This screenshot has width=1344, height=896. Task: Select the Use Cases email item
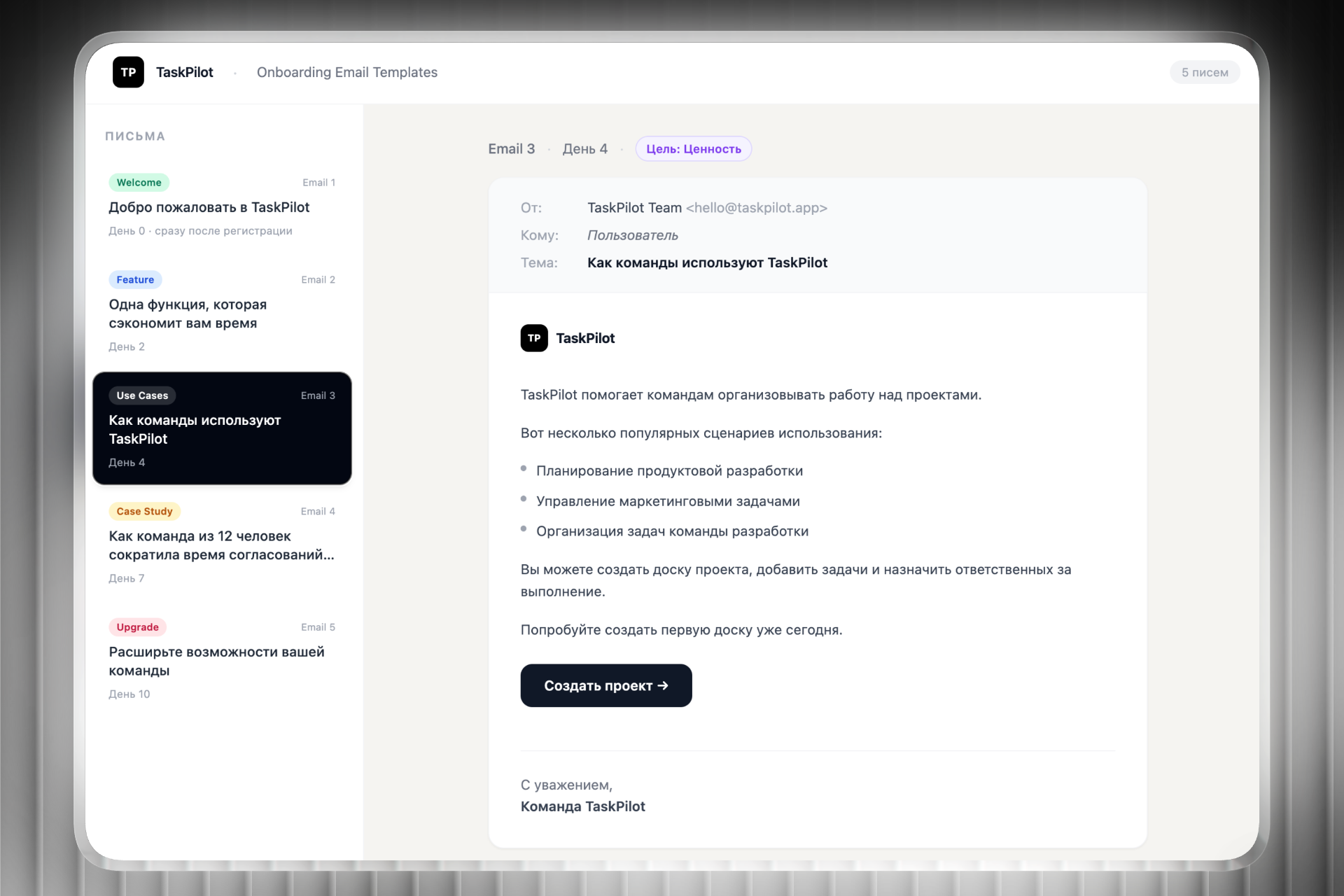tap(221, 429)
